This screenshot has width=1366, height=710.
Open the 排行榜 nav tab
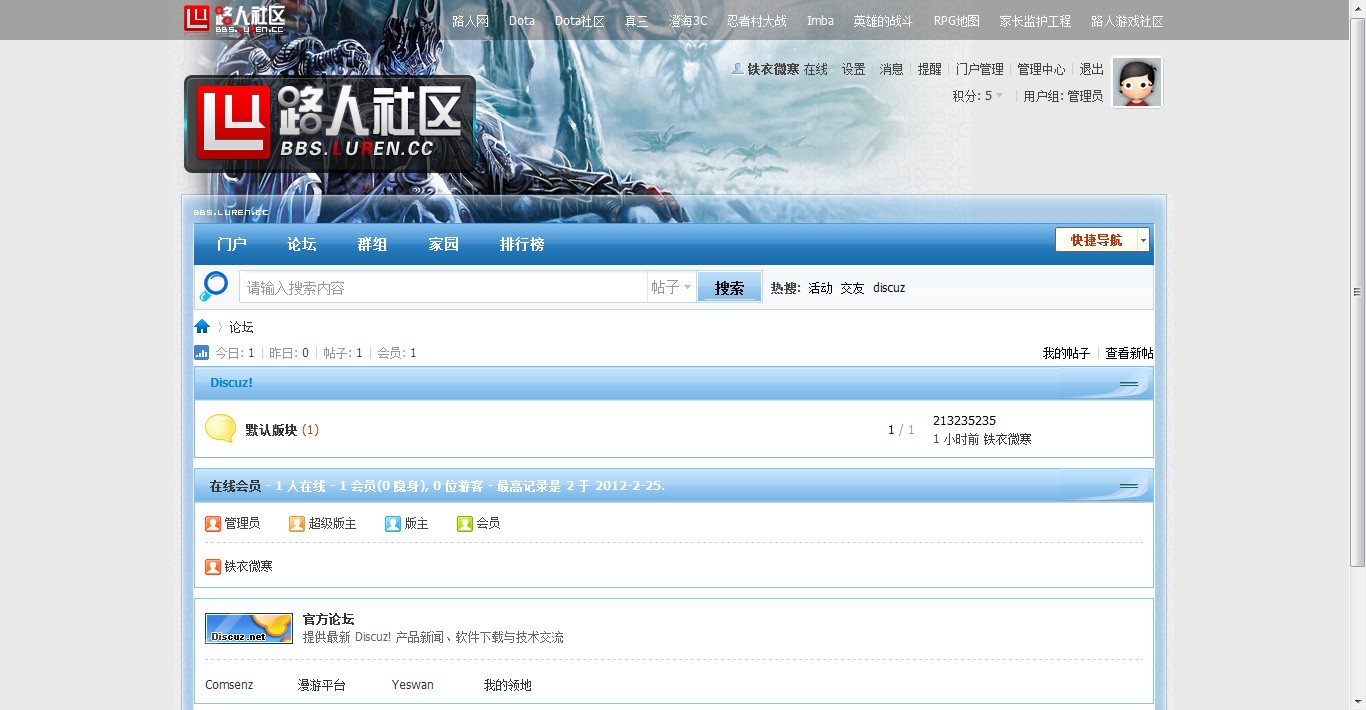[x=522, y=244]
